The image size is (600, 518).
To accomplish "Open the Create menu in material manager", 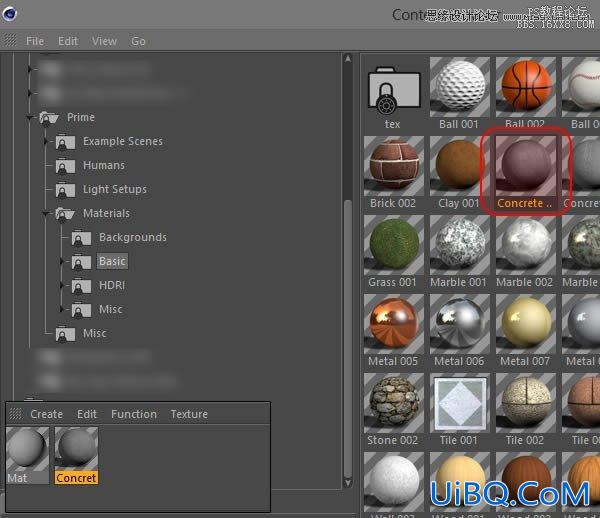I will click(46, 414).
